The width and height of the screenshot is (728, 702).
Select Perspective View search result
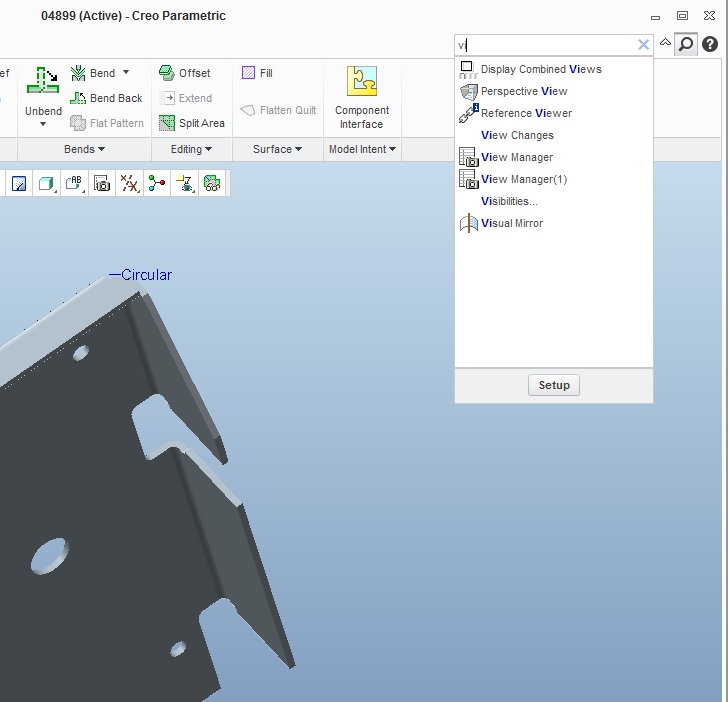[x=553, y=91]
